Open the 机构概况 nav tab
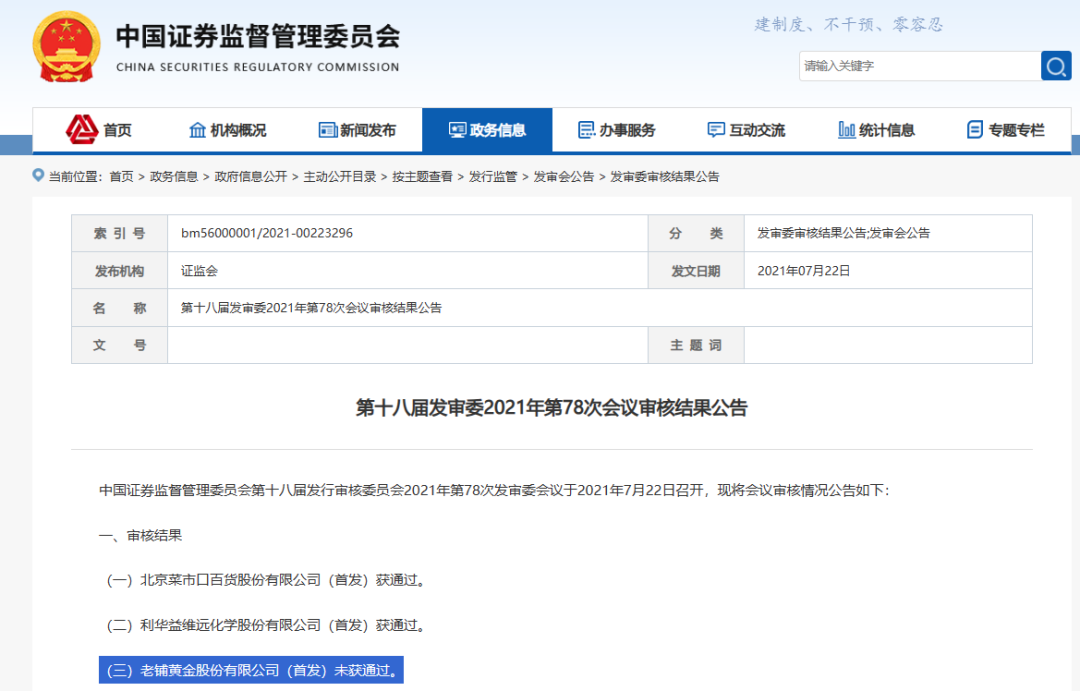This screenshot has width=1080, height=691. point(227,130)
